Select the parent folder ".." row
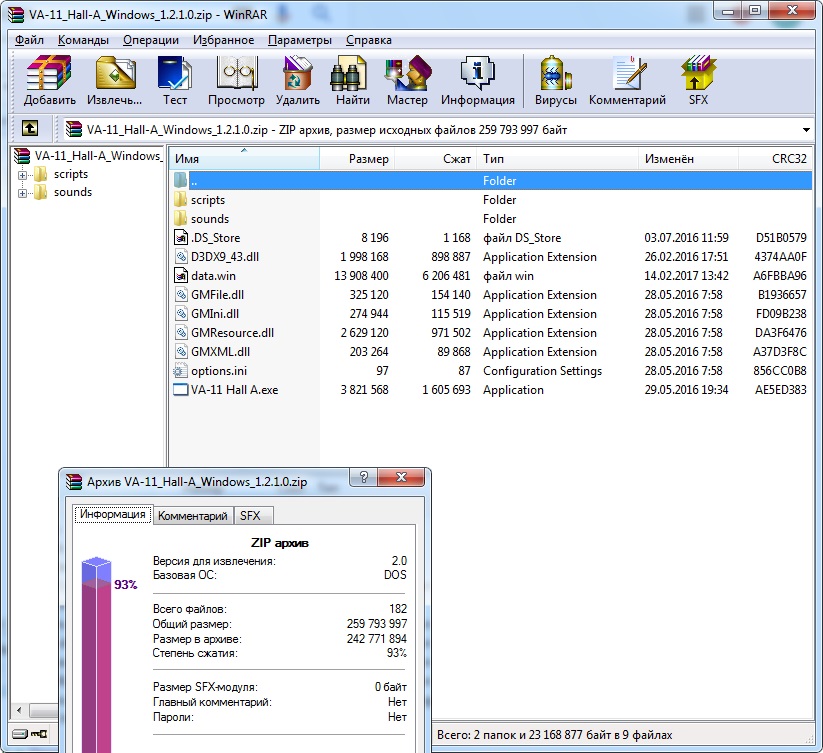The image size is (823, 753). click(492, 181)
